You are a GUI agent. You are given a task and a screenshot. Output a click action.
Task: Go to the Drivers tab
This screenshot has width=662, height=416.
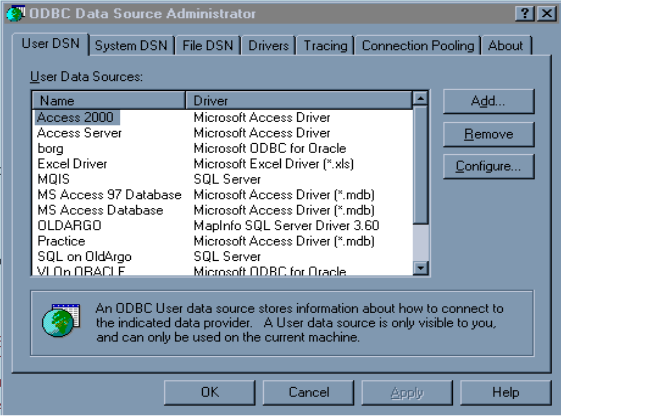(x=268, y=45)
